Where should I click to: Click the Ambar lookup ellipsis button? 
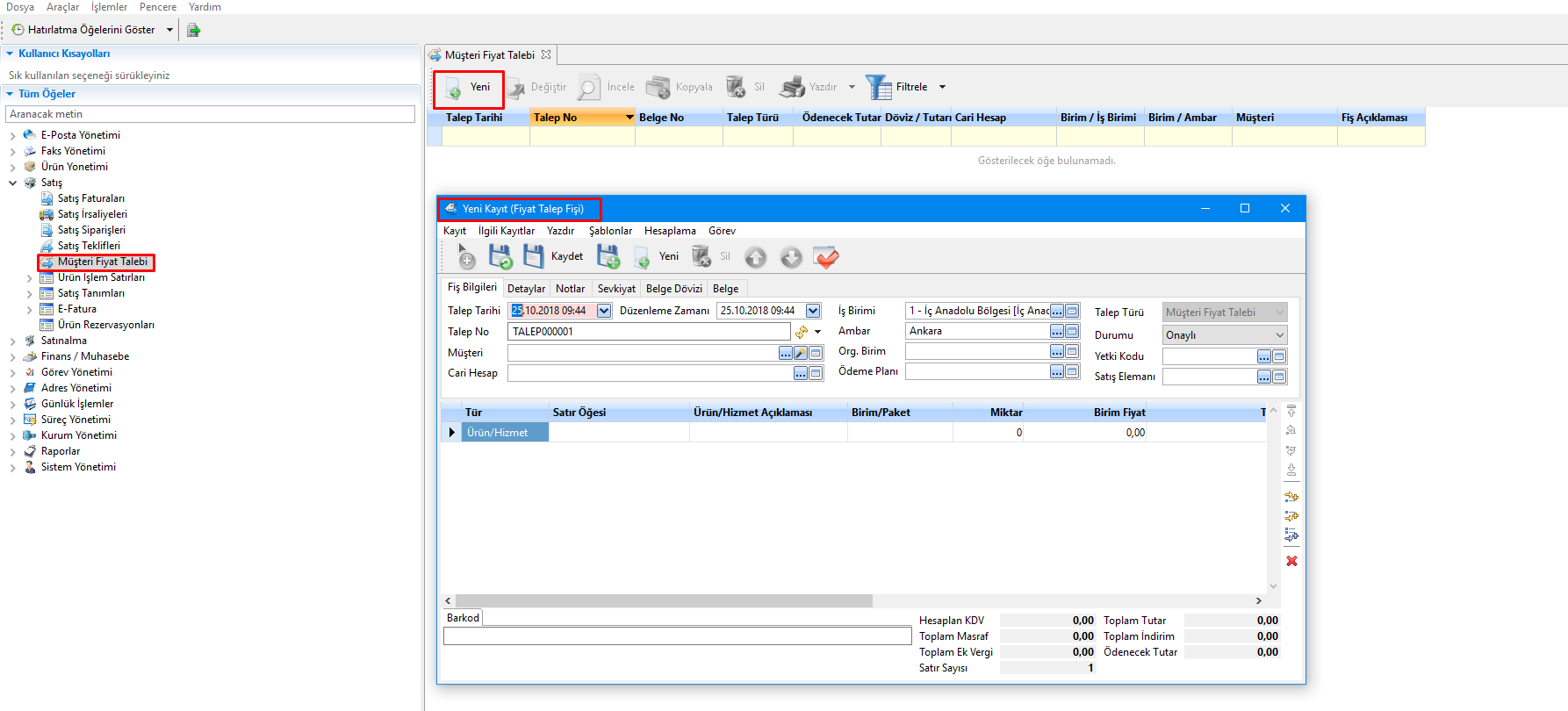[1057, 331]
